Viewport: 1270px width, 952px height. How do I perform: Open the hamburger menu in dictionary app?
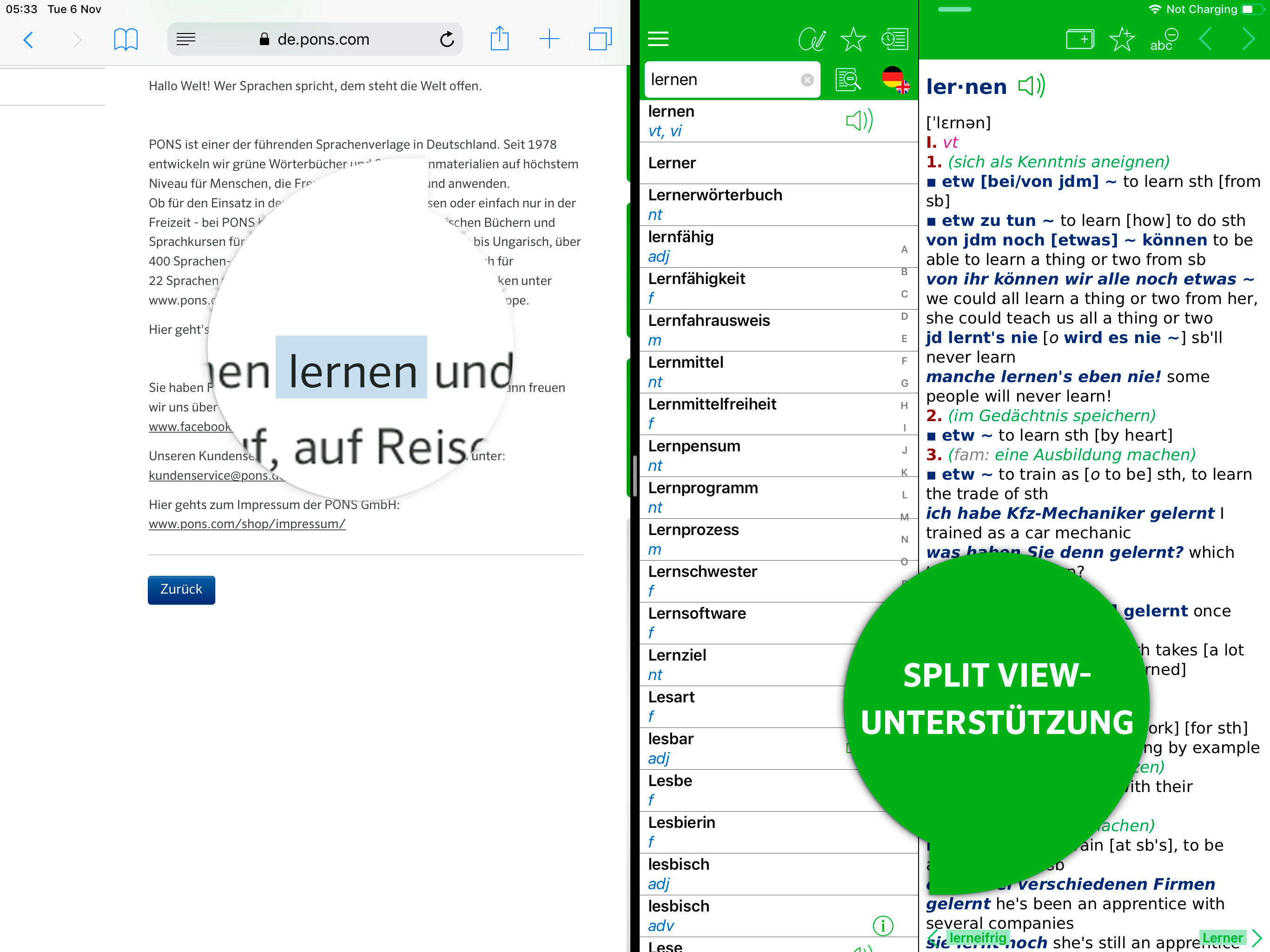(658, 39)
